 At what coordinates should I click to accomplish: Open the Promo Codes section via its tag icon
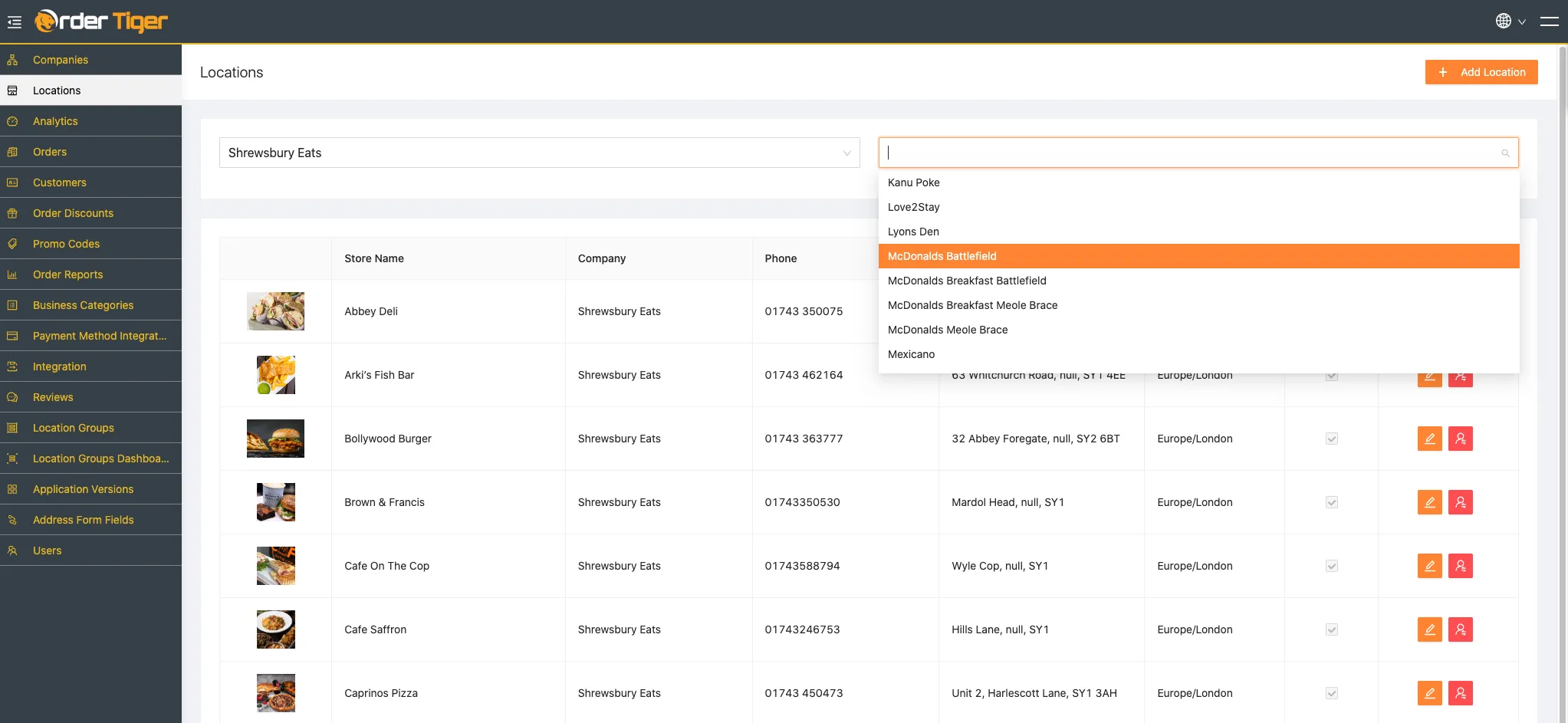12,244
